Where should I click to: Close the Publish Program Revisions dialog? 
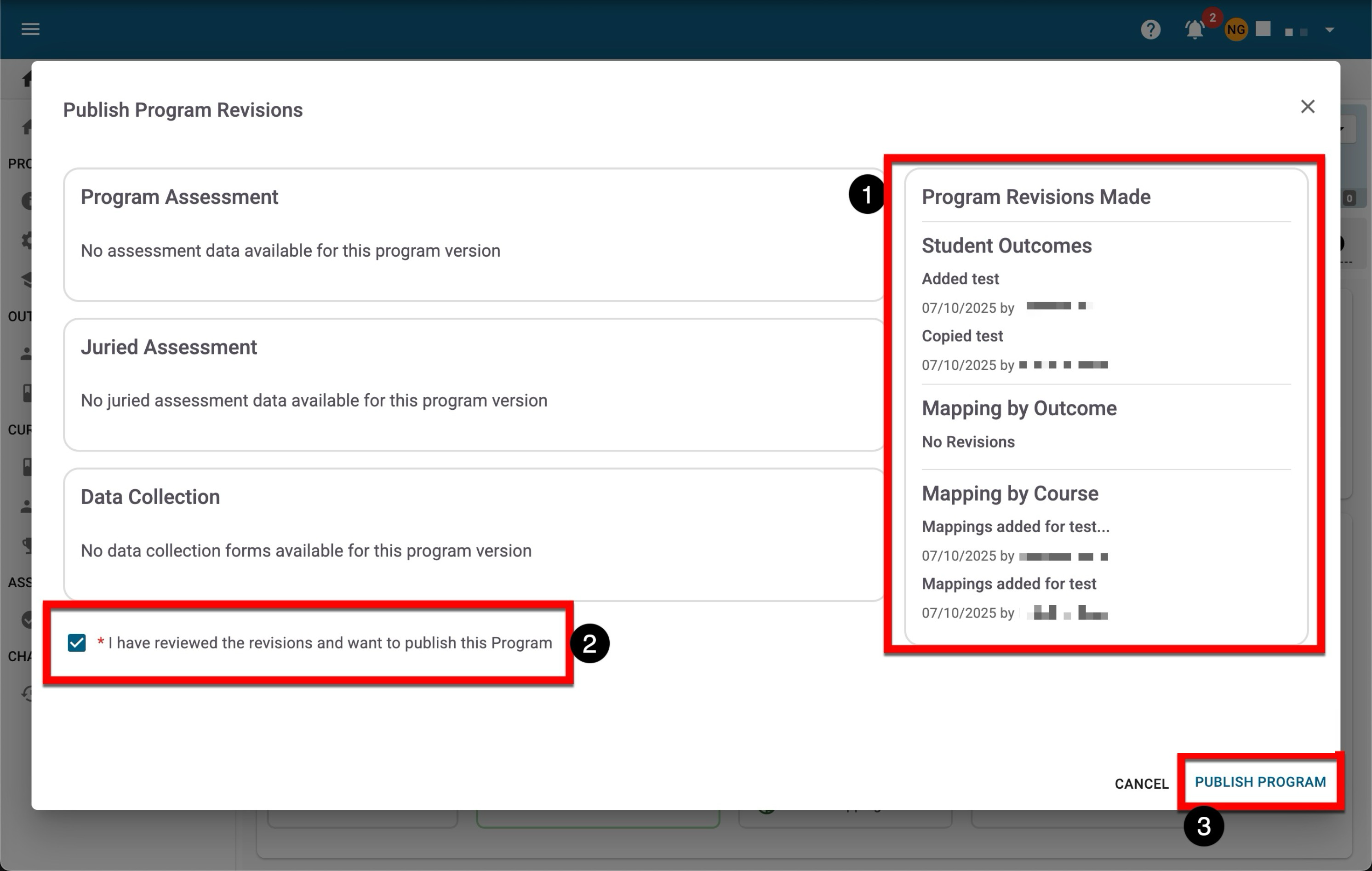(x=1308, y=107)
